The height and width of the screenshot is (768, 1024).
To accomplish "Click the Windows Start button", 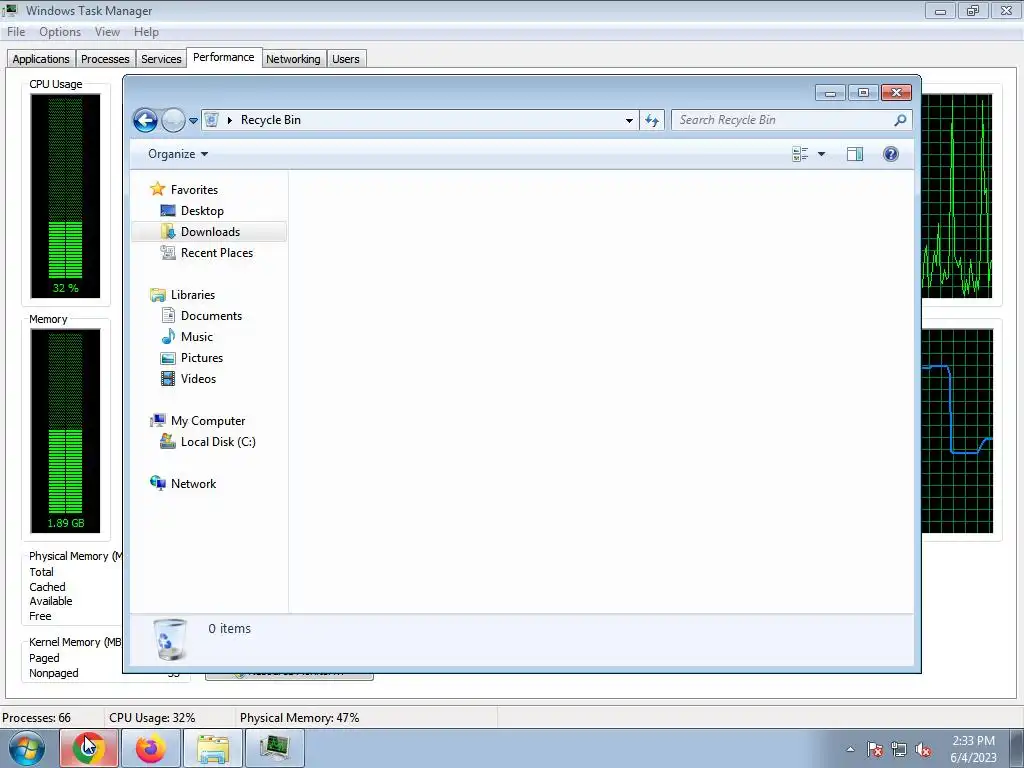I will [x=27, y=748].
